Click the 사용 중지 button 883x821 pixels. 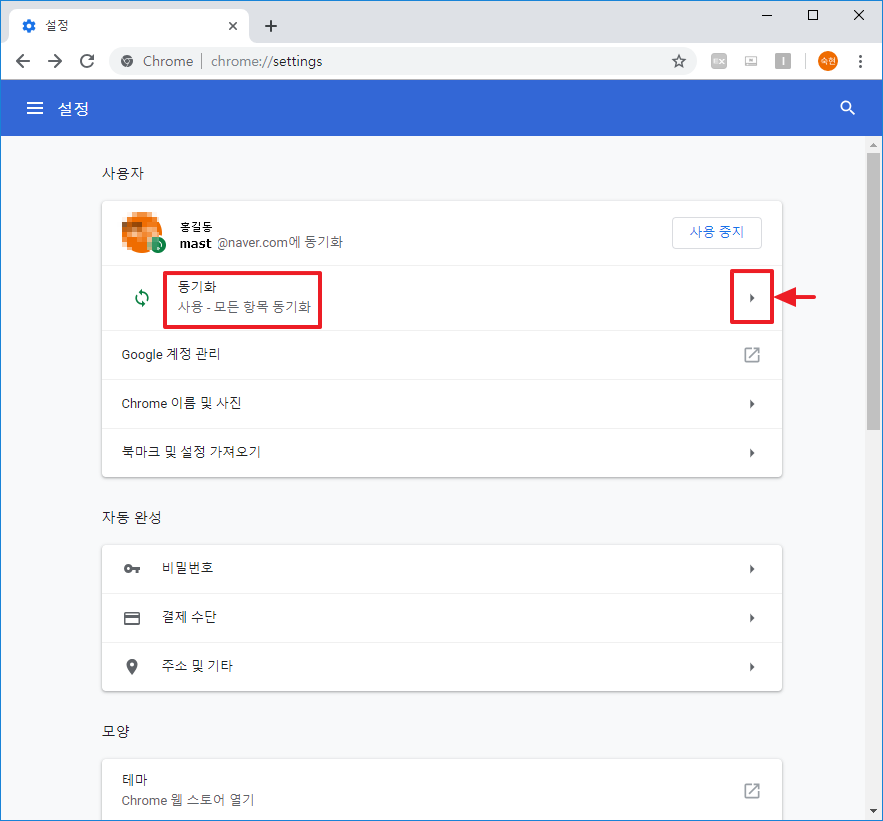click(716, 232)
